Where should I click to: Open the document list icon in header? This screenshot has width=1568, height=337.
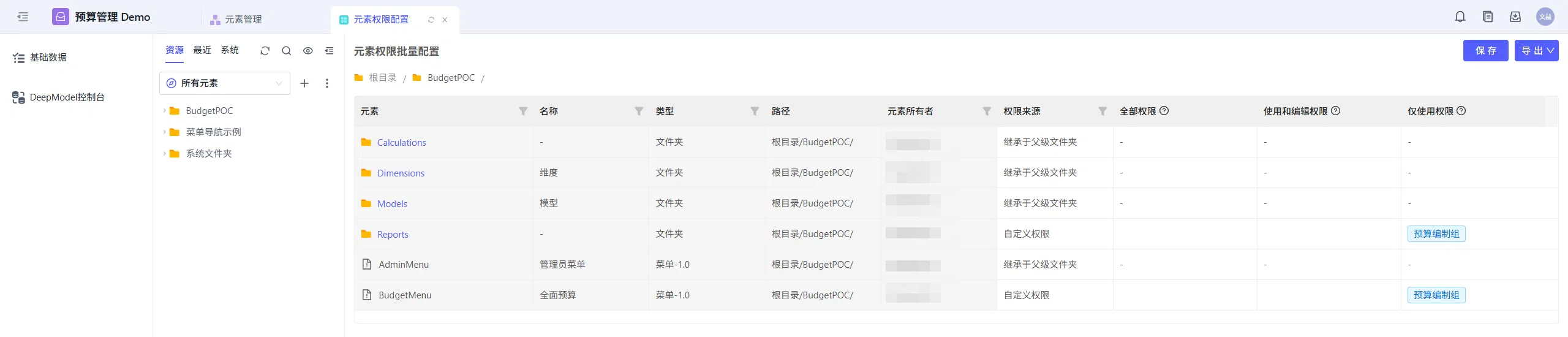(x=1488, y=17)
